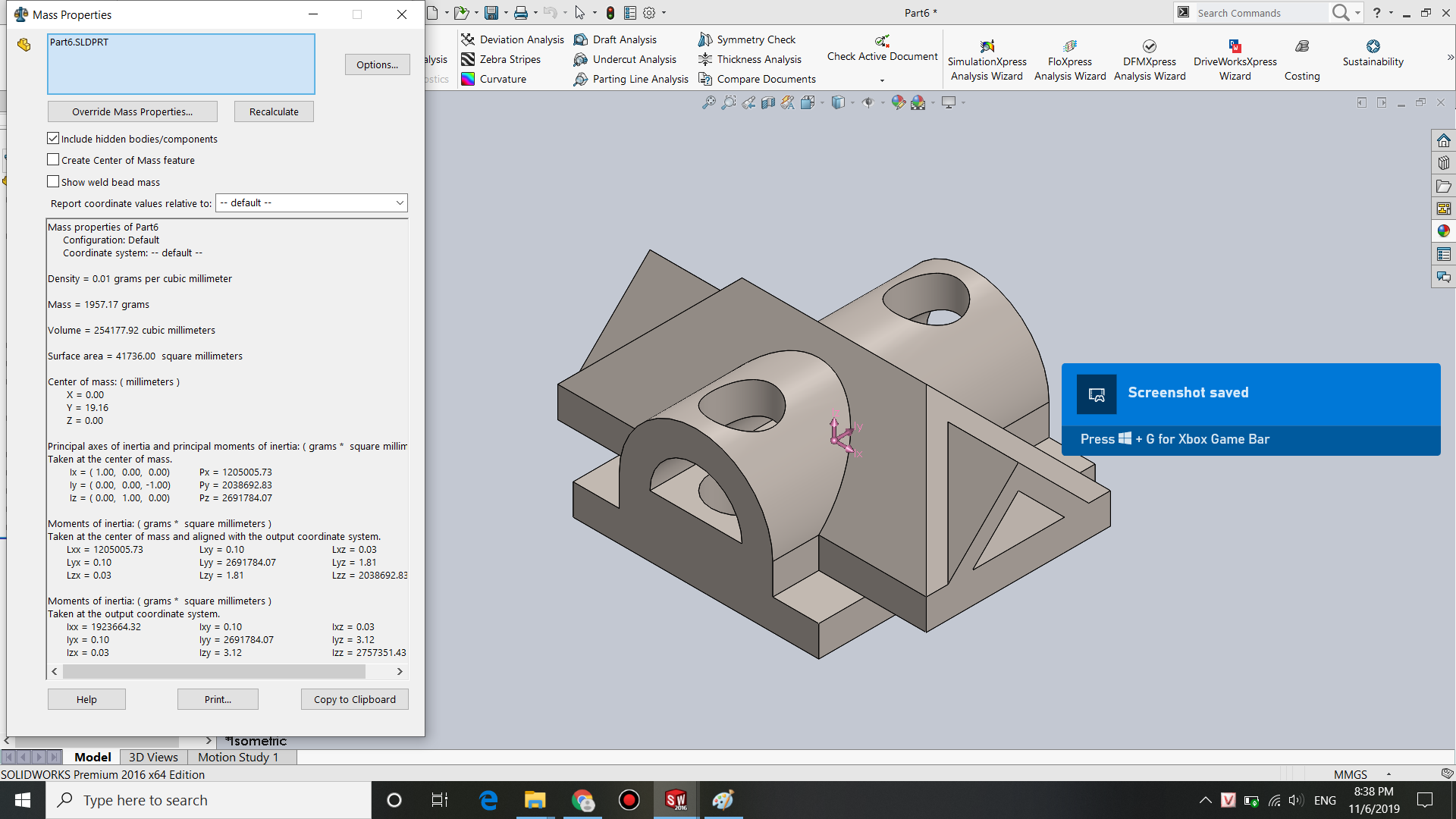
Task: Open Appearances task pane tab
Action: pyautogui.click(x=1444, y=231)
